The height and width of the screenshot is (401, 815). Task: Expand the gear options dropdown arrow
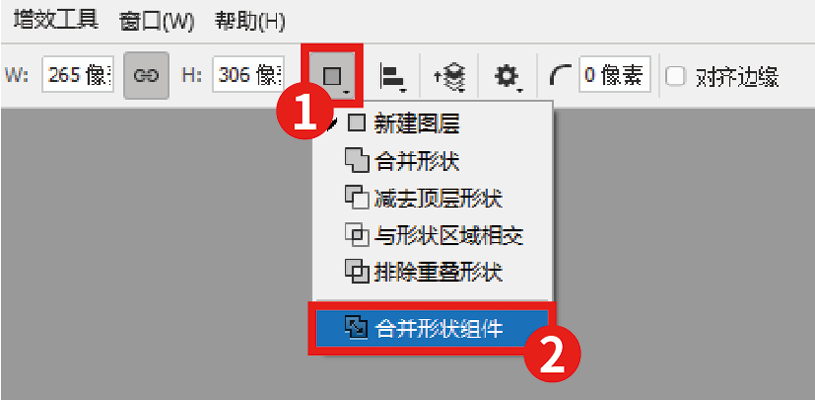click(519, 90)
